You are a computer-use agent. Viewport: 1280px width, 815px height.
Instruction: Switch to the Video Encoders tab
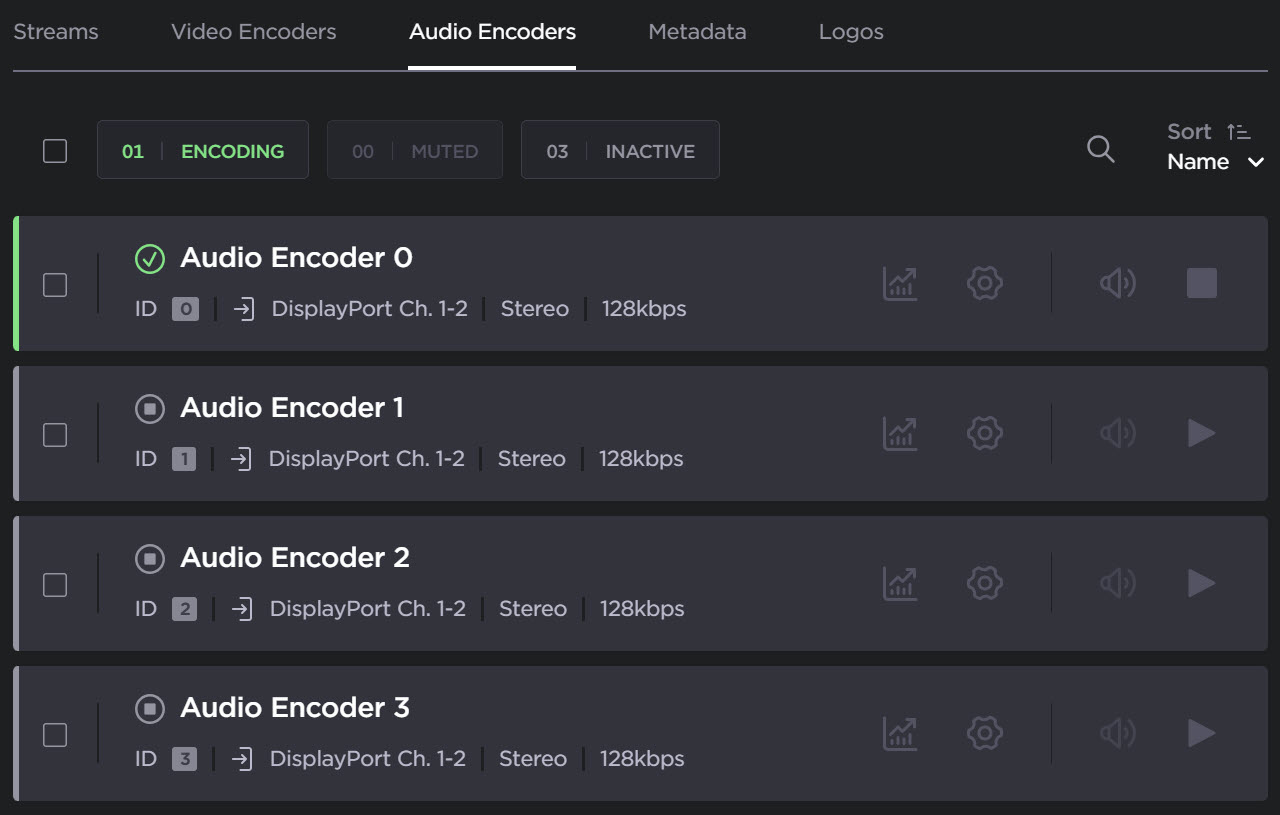[253, 32]
